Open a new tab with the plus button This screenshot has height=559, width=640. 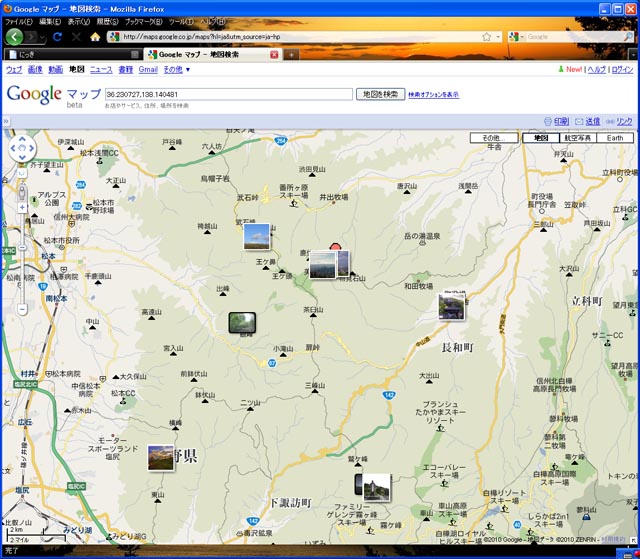[x=291, y=54]
